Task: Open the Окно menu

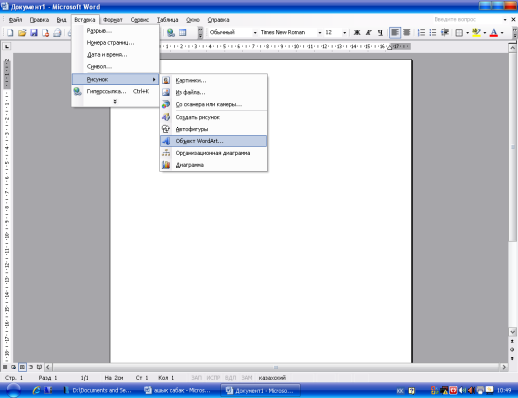Action: click(x=193, y=20)
